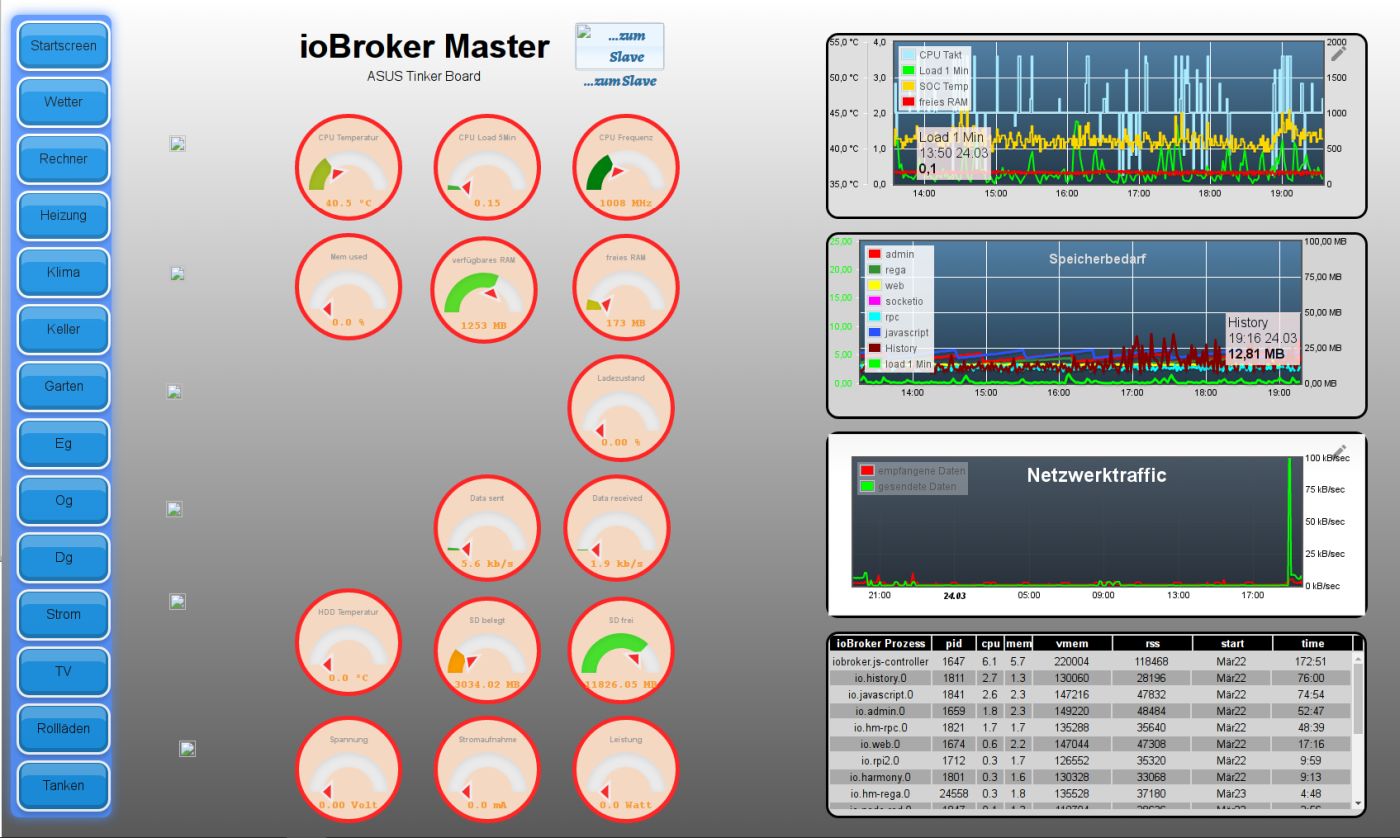Click the 'empfangene Daten' legend entry

pyautogui.click(x=913, y=470)
